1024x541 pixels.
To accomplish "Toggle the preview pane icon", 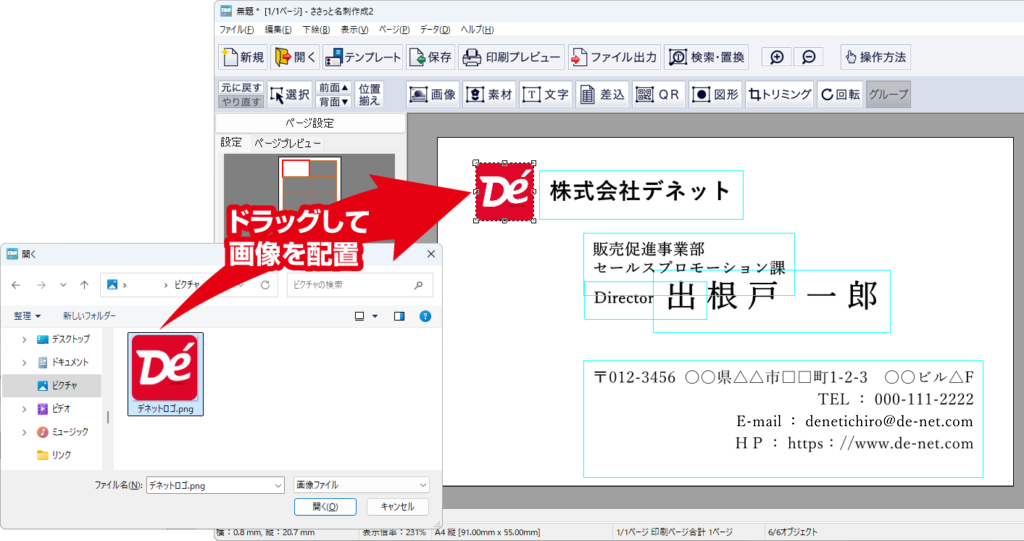I will pyautogui.click(x=399, y=316).
